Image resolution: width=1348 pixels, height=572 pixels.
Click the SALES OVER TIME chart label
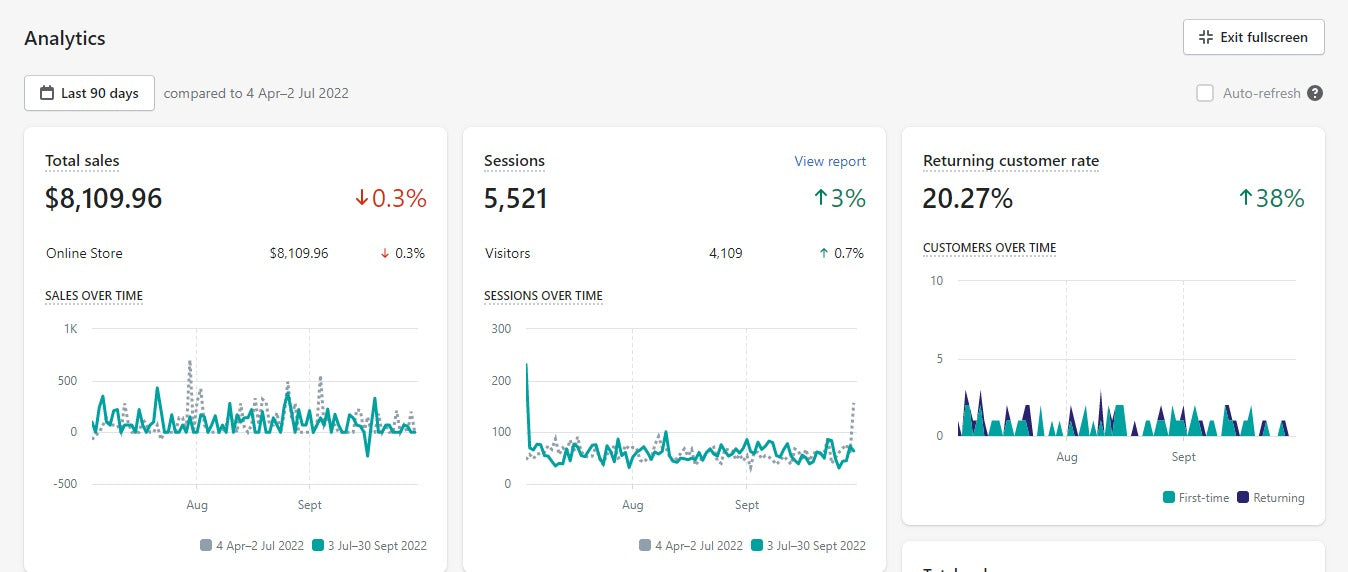(94, 296)
